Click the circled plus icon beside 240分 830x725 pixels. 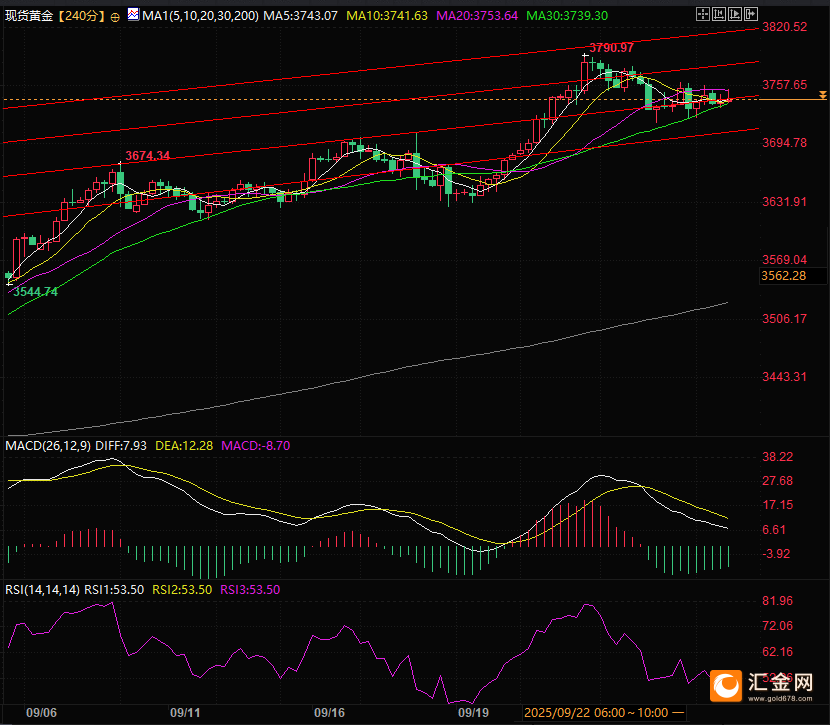[x=115, y=17]
